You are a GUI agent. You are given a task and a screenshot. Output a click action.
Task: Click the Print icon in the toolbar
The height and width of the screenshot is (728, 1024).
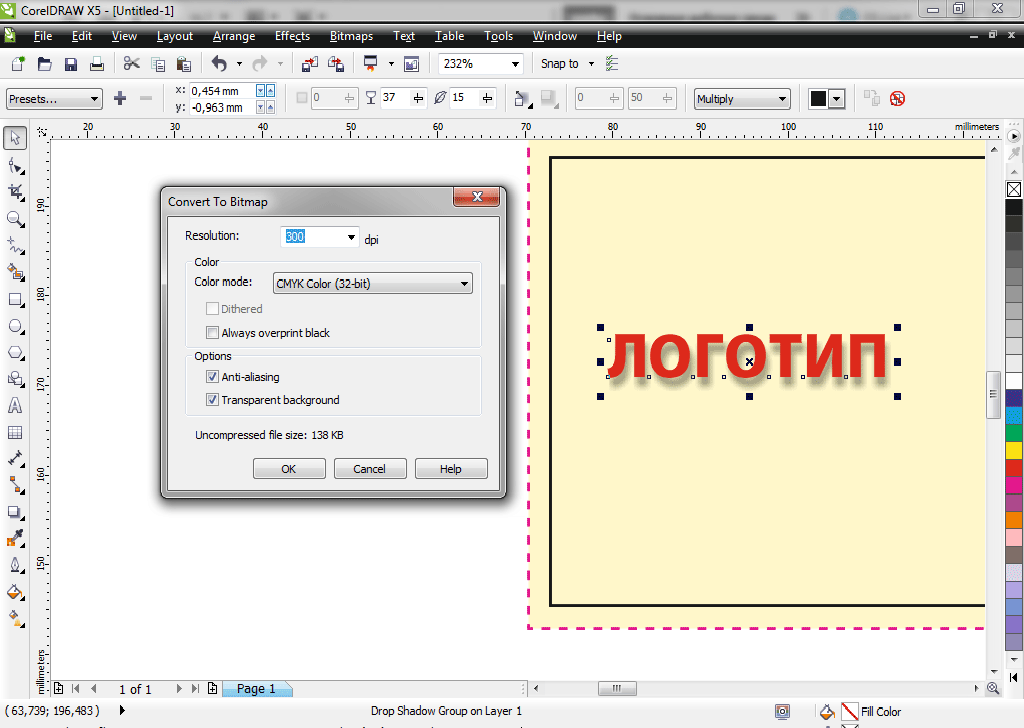click(x=97, y=64)
